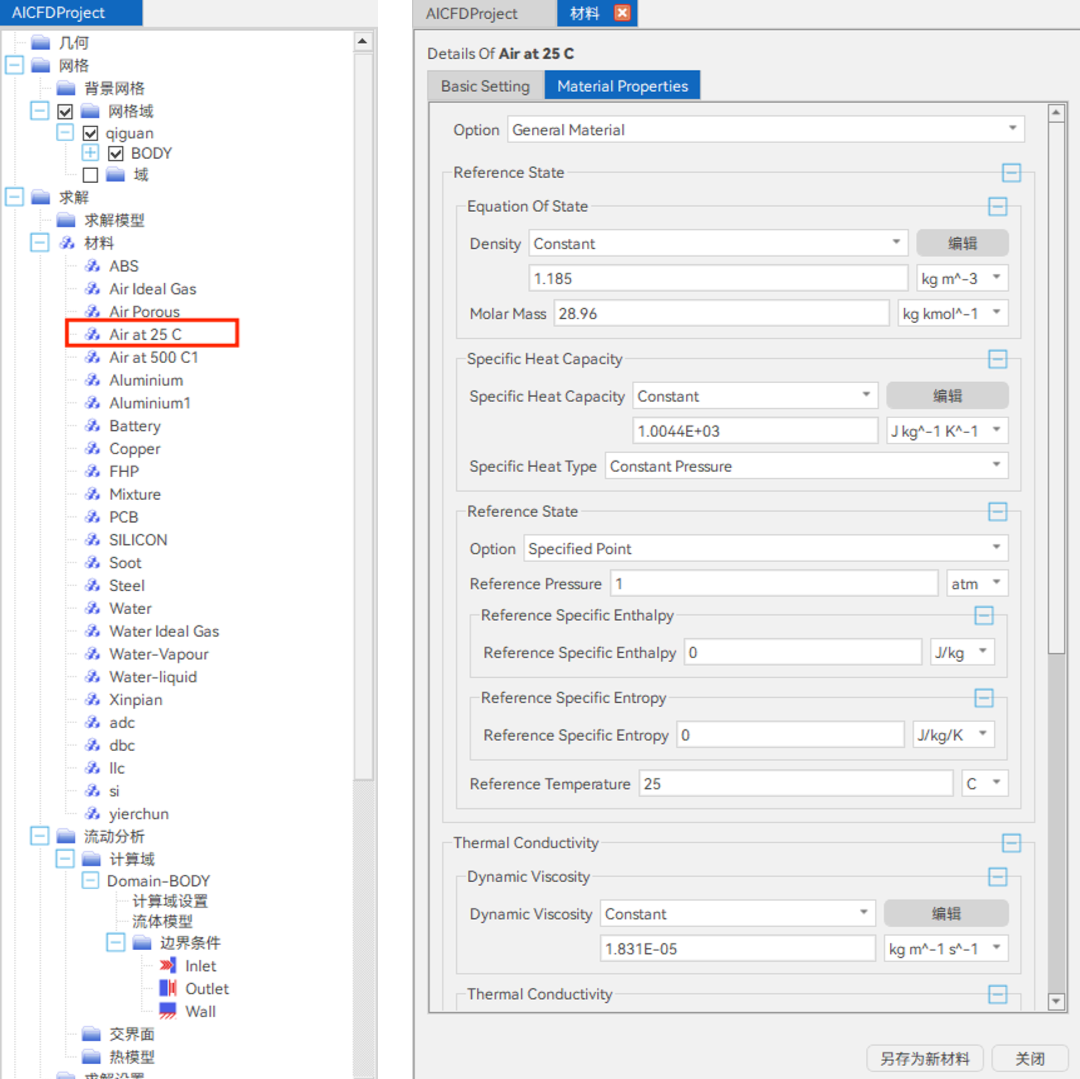The width and height of the screenshot is (1080, 1079).
Task: Check the 域 checkbox
Action: tap(90, 175)
